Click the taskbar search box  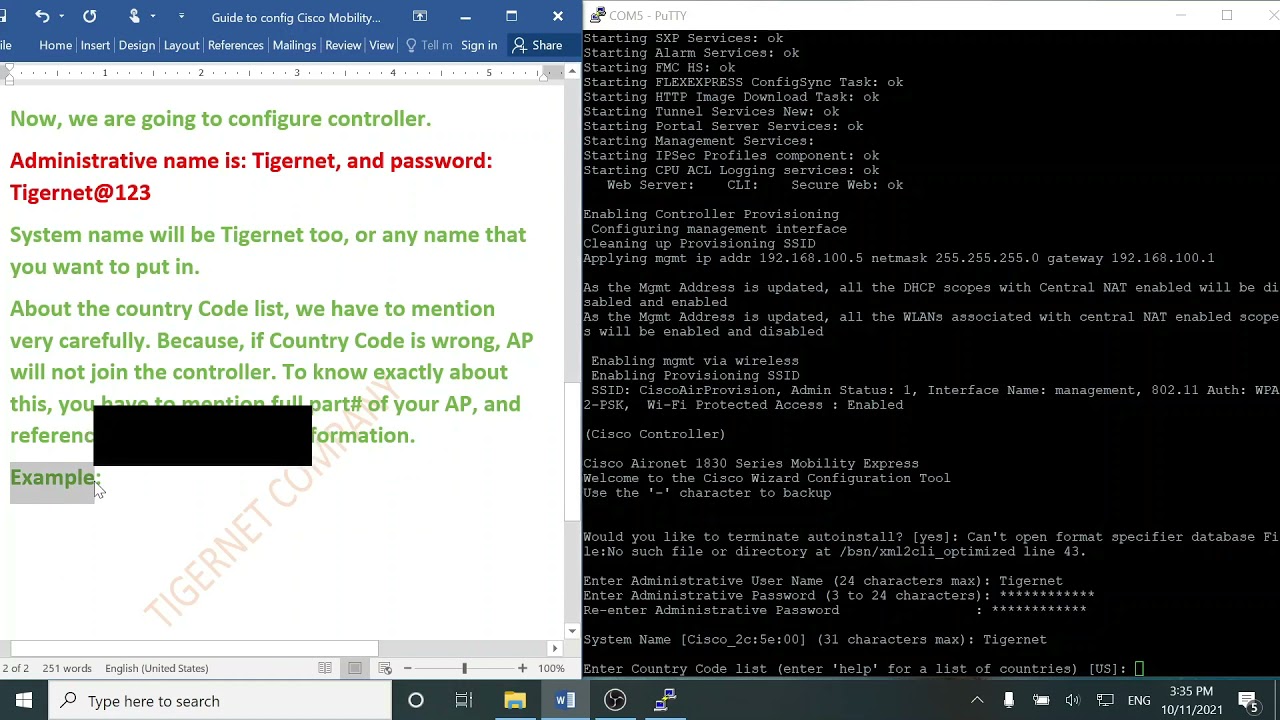(x=219, y=701)
